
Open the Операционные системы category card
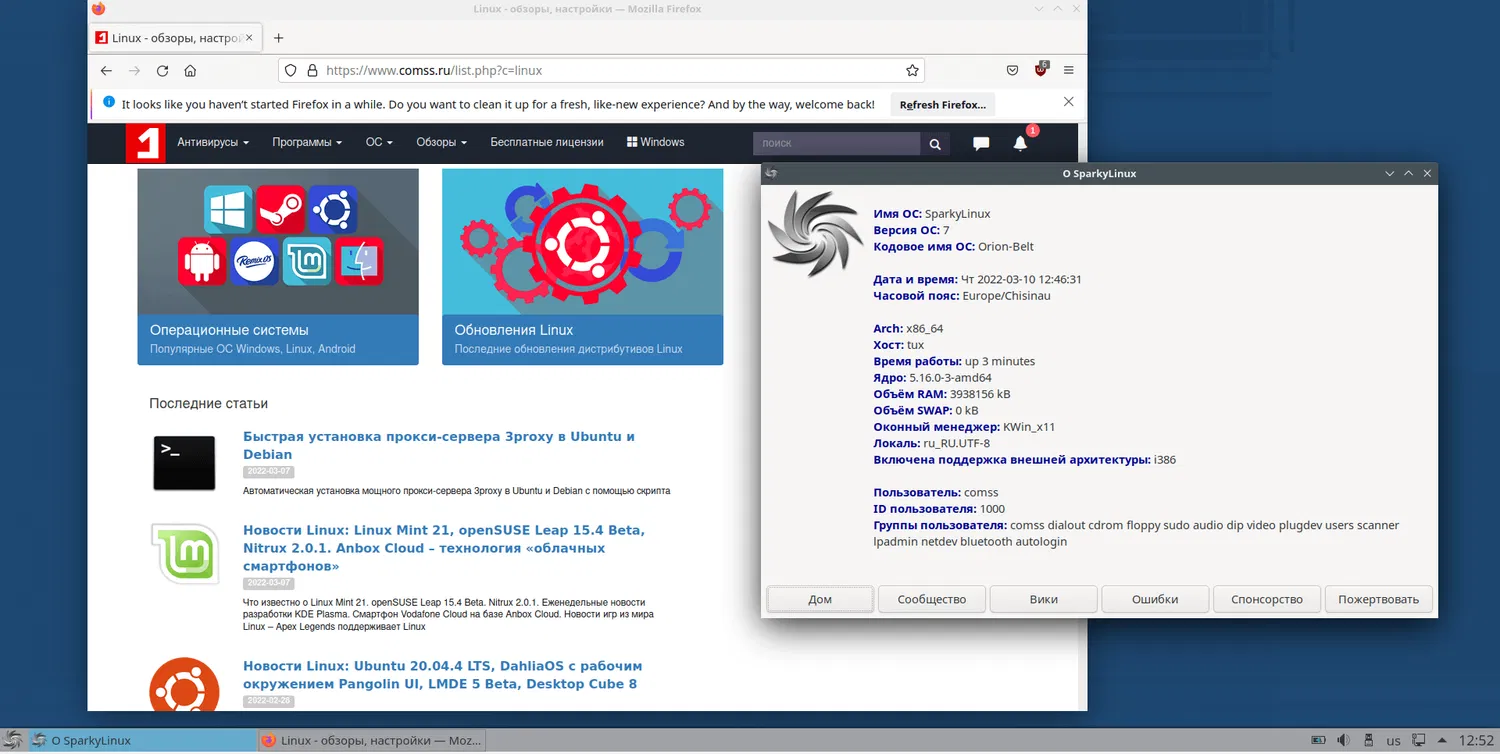pyautogui.click(x=278, y=267)
